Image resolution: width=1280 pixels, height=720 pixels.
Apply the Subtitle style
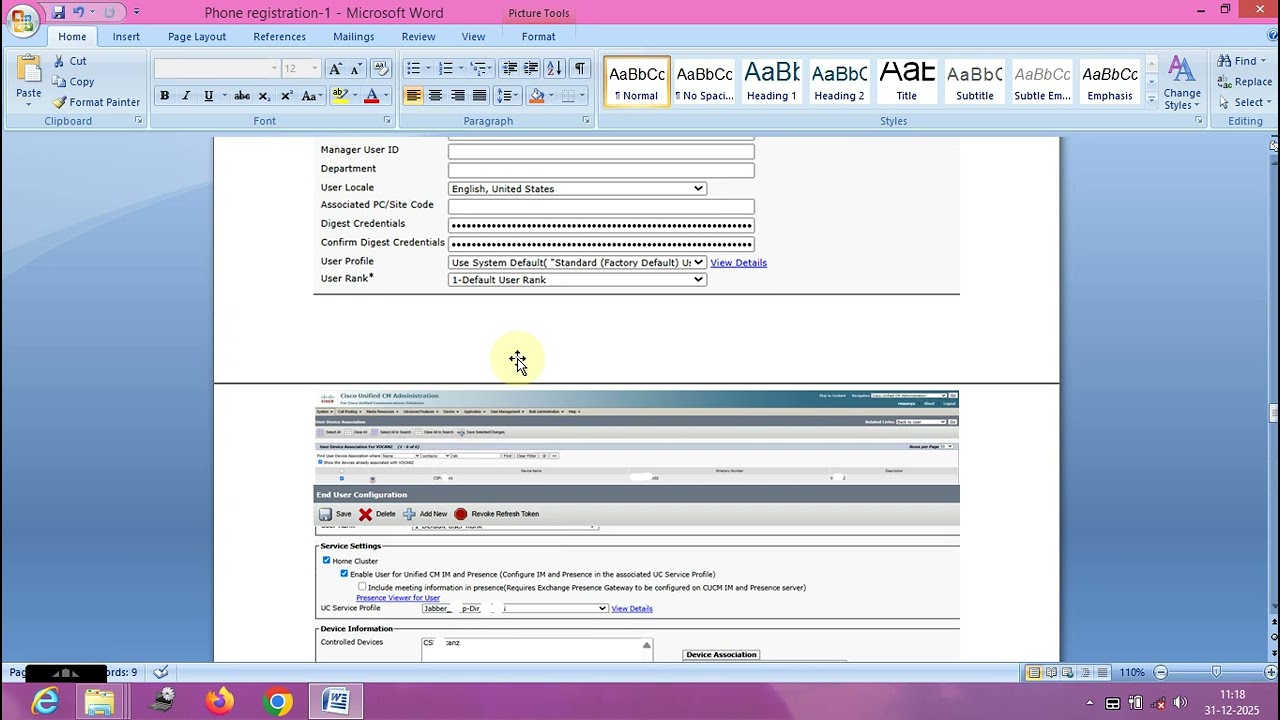point(974,81)
